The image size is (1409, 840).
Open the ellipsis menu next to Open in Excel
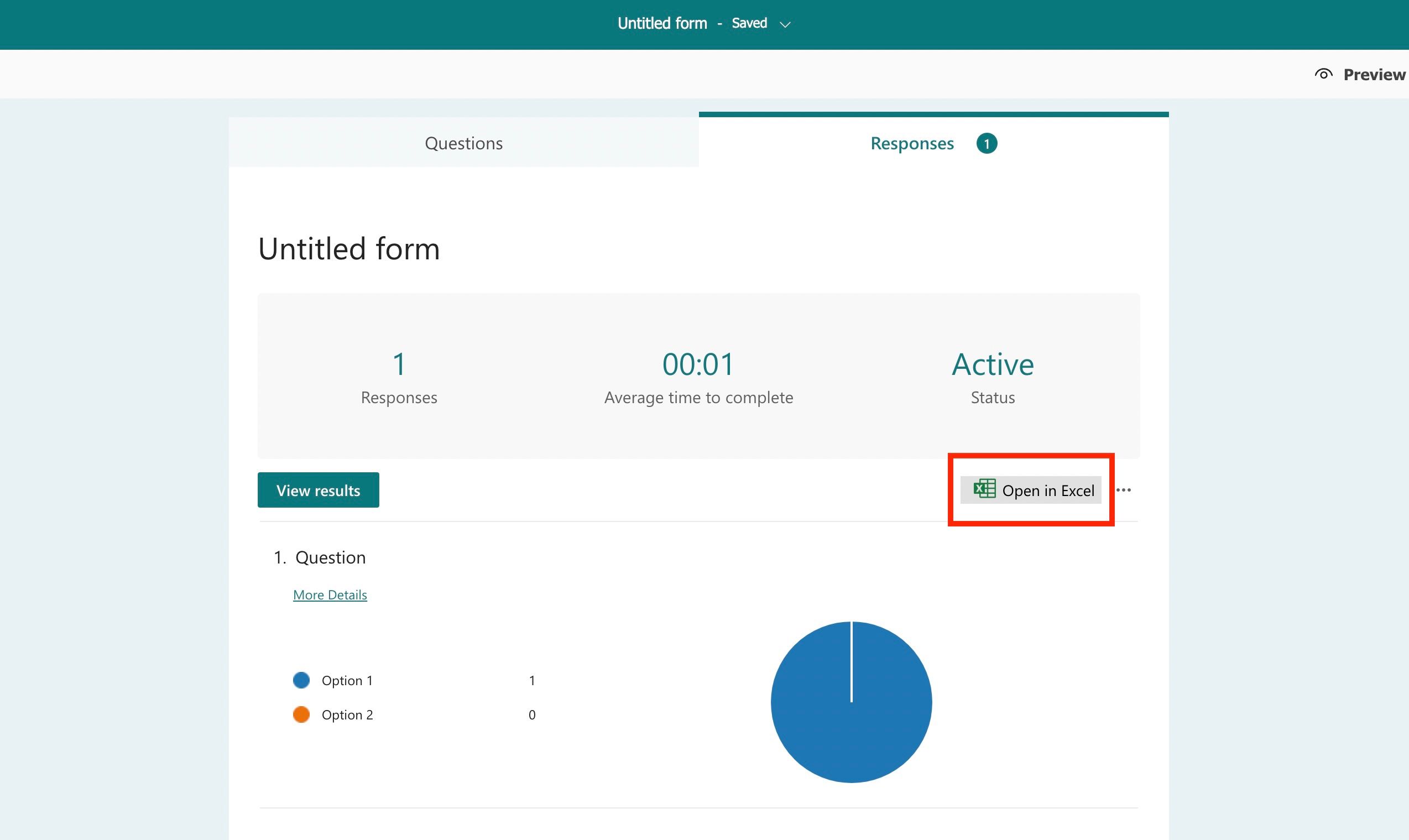[1125, 490]
